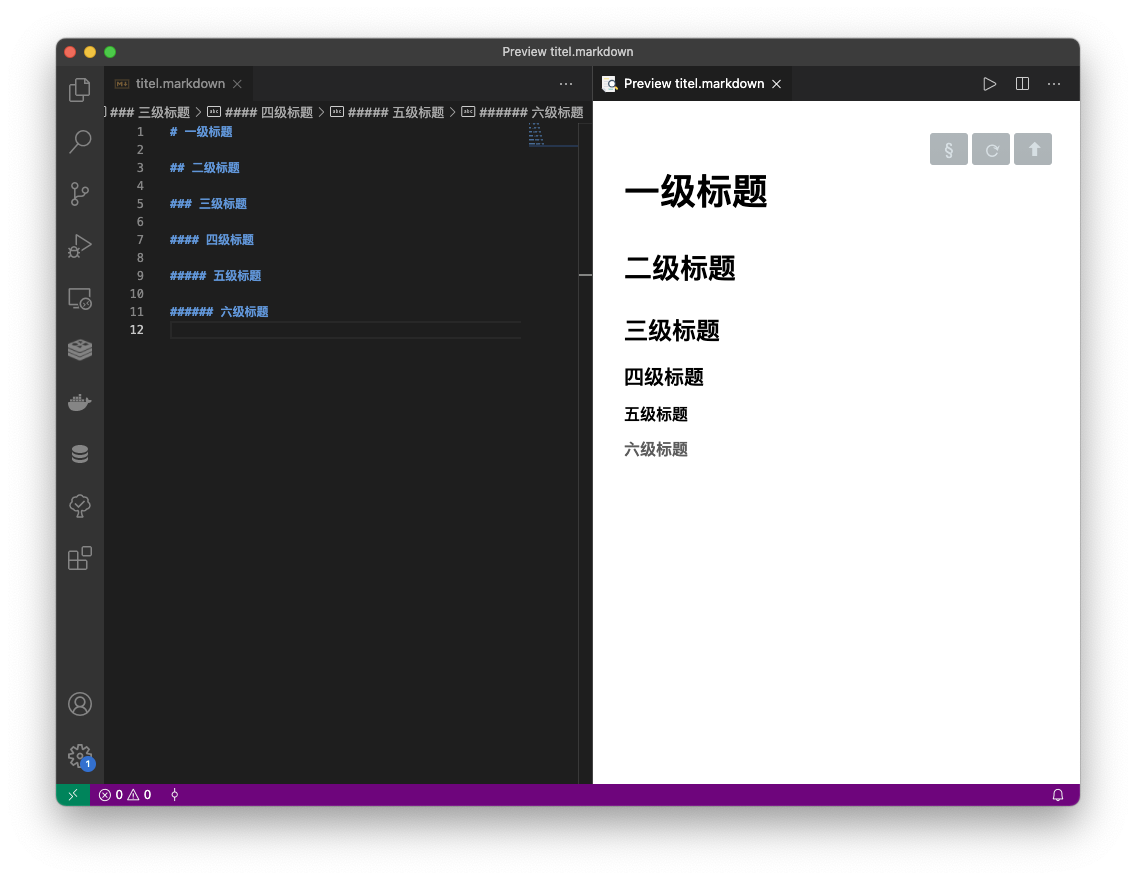The height and width of the screenshot is (880, 1136).
Task: Open the Search view icon
Action: pos(80,141)
